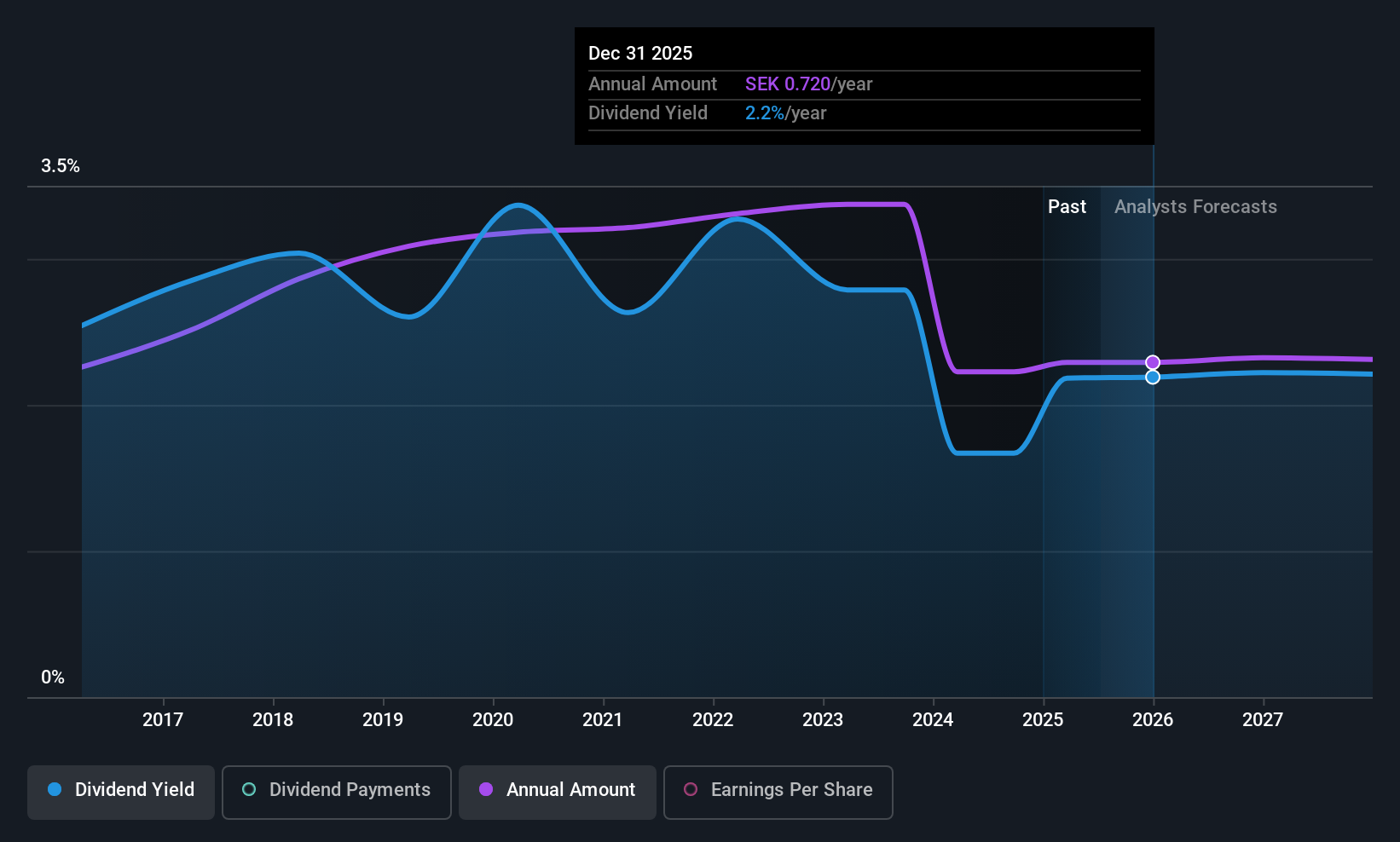
Task: Click the blue Dividend Yield data point marker
Action: tap(1153, 377)
